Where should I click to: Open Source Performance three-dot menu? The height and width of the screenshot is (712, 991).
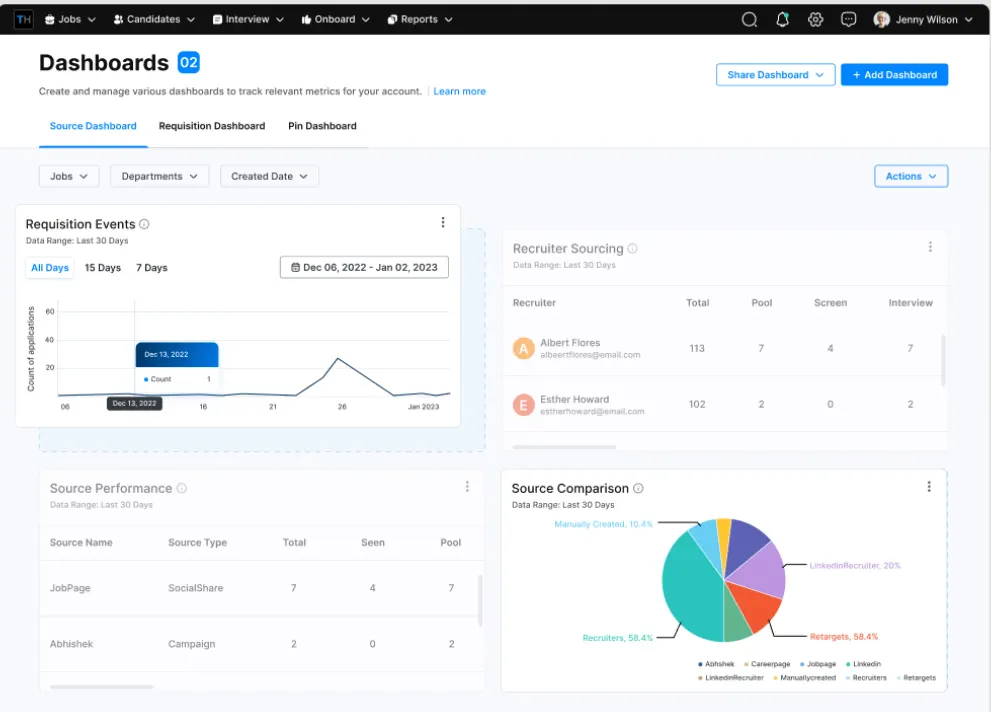tap(467, 486)
